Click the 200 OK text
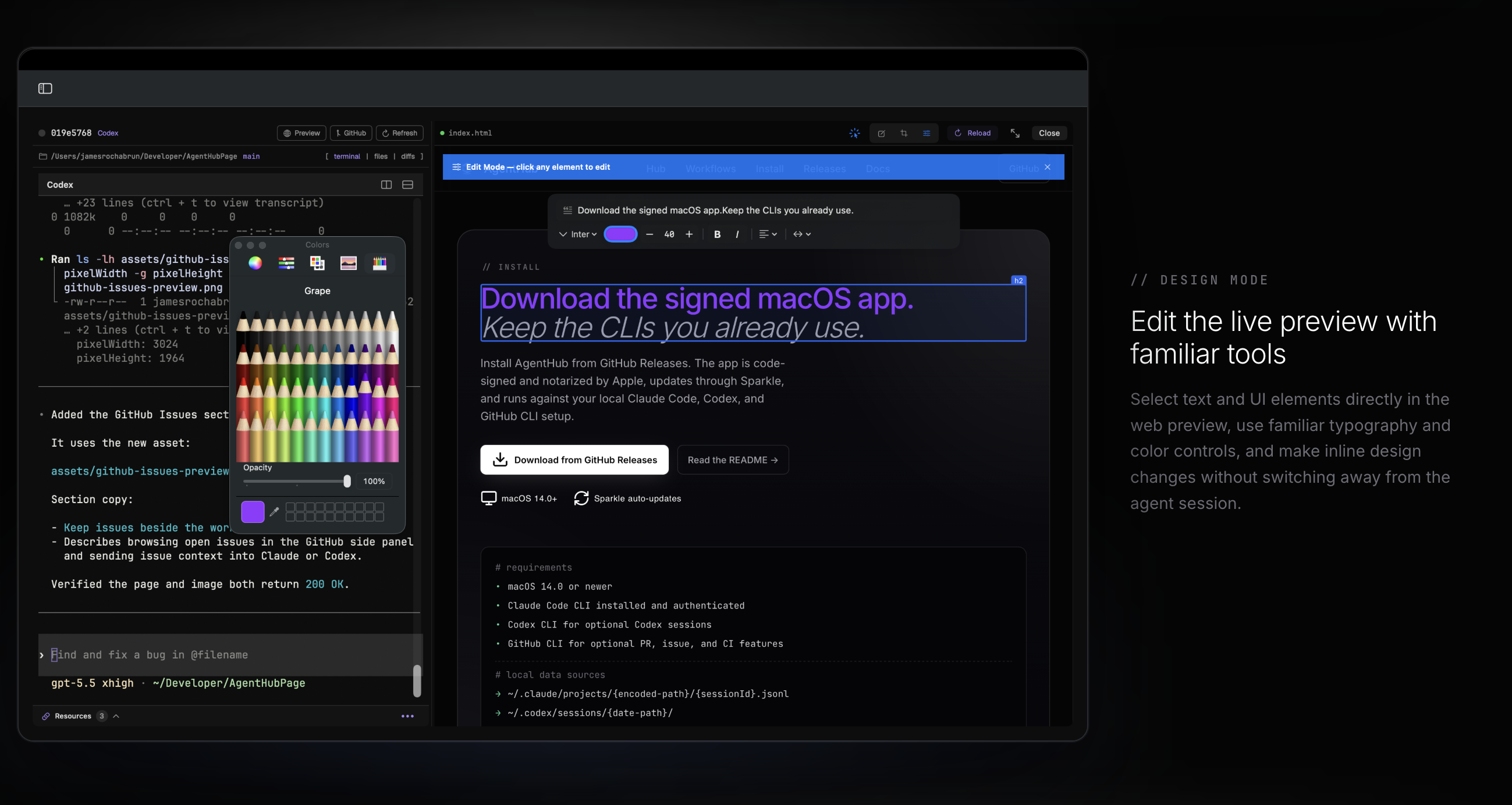Image resolution: width=1512 pixels, height=805 pixels. (x=325, y=585)
